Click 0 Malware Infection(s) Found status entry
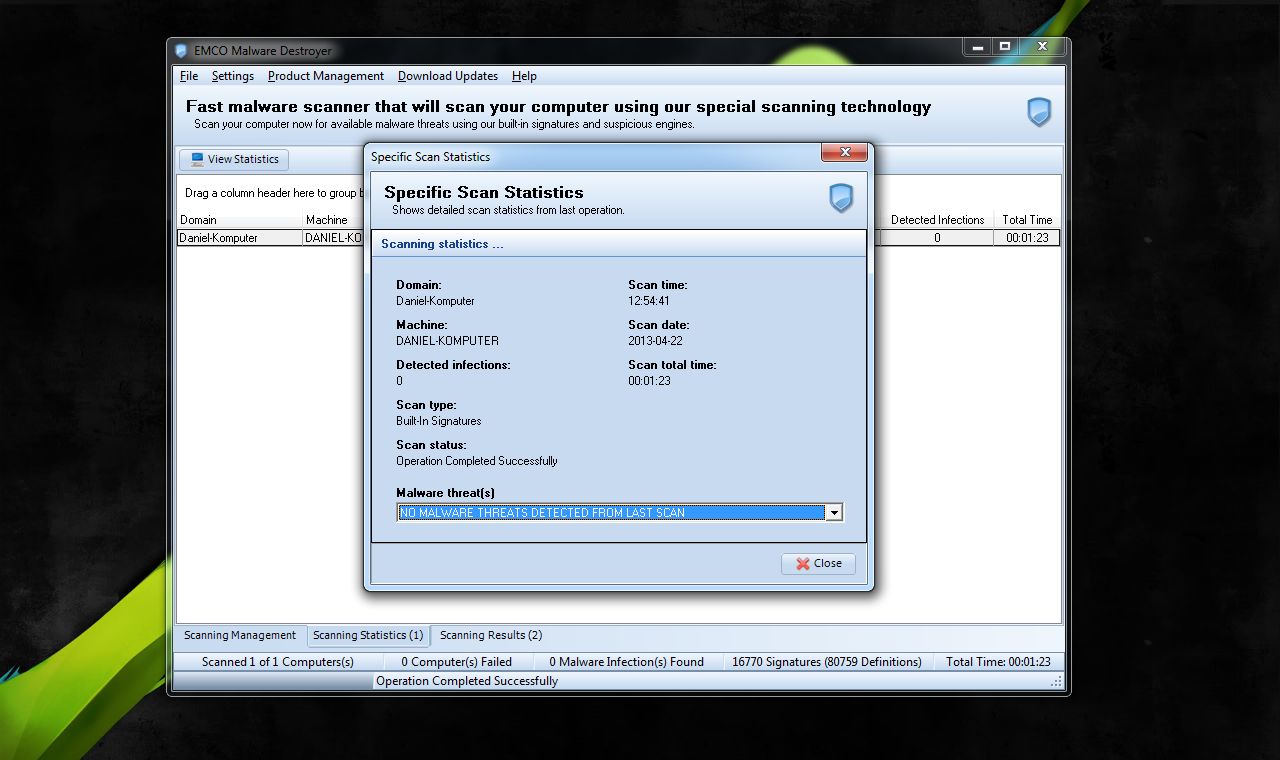Viewport: 1280px width, 760px height. pyautogui.click(x=627, y=662)
